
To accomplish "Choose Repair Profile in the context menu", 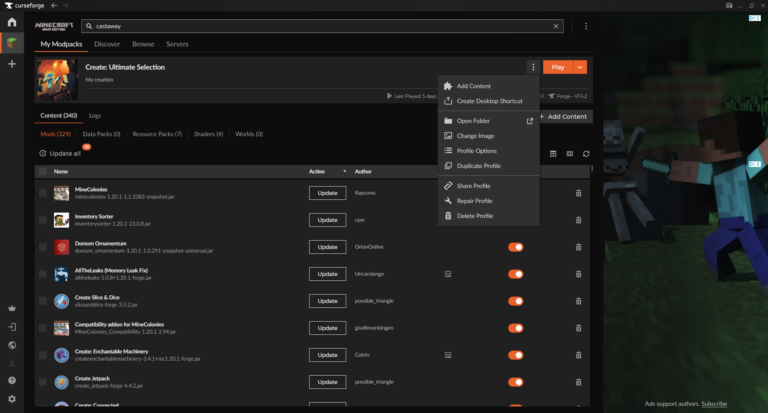I will pos(474,201).
